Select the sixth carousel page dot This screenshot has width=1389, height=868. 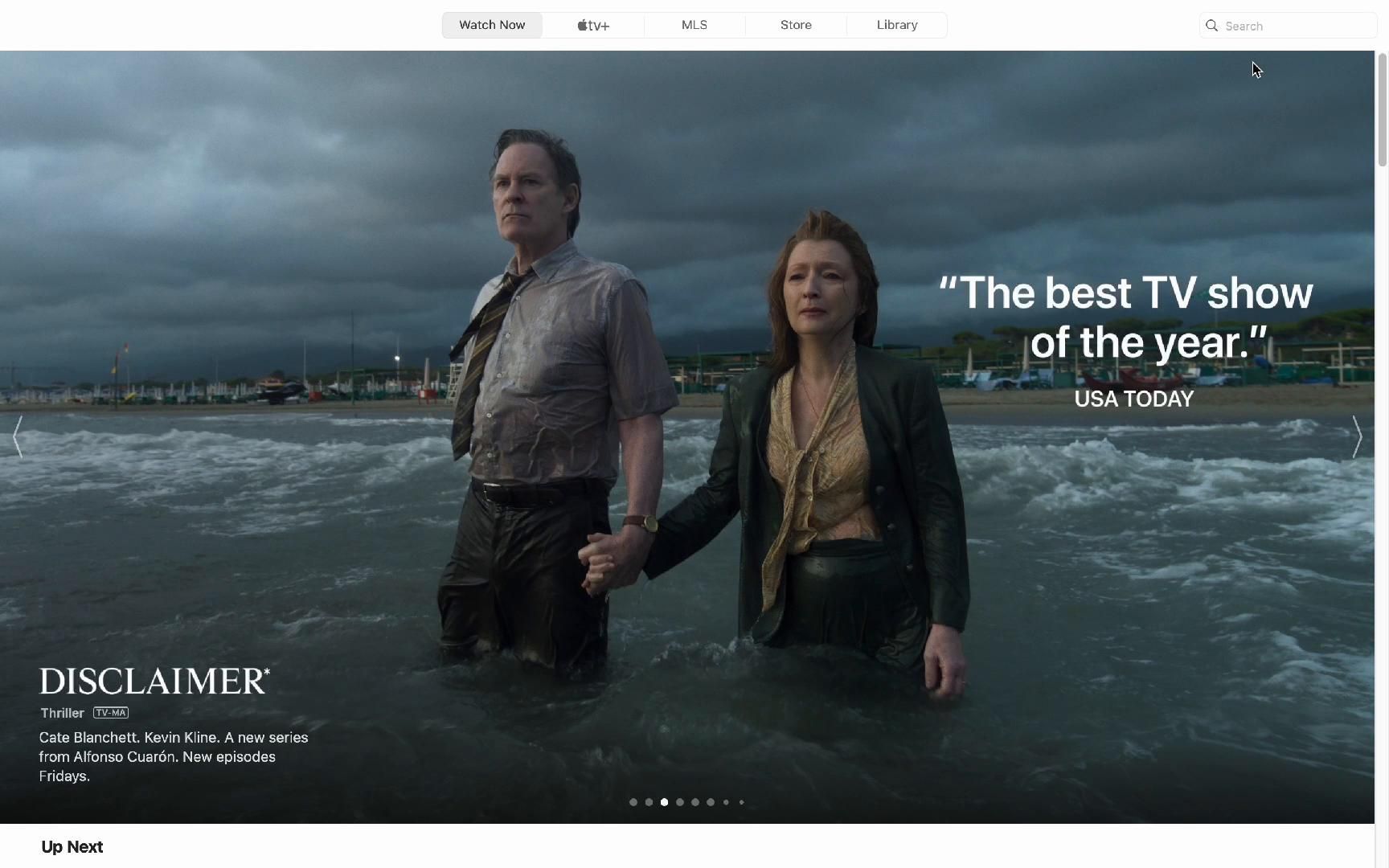(x=711, y=802)
